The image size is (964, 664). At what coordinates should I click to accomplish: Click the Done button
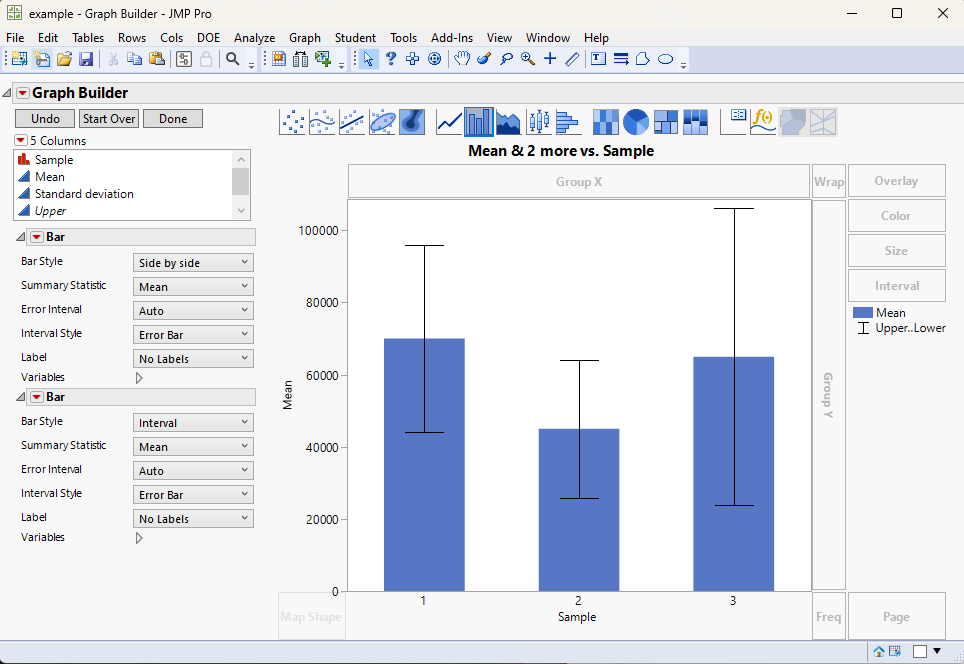point(173,119)
